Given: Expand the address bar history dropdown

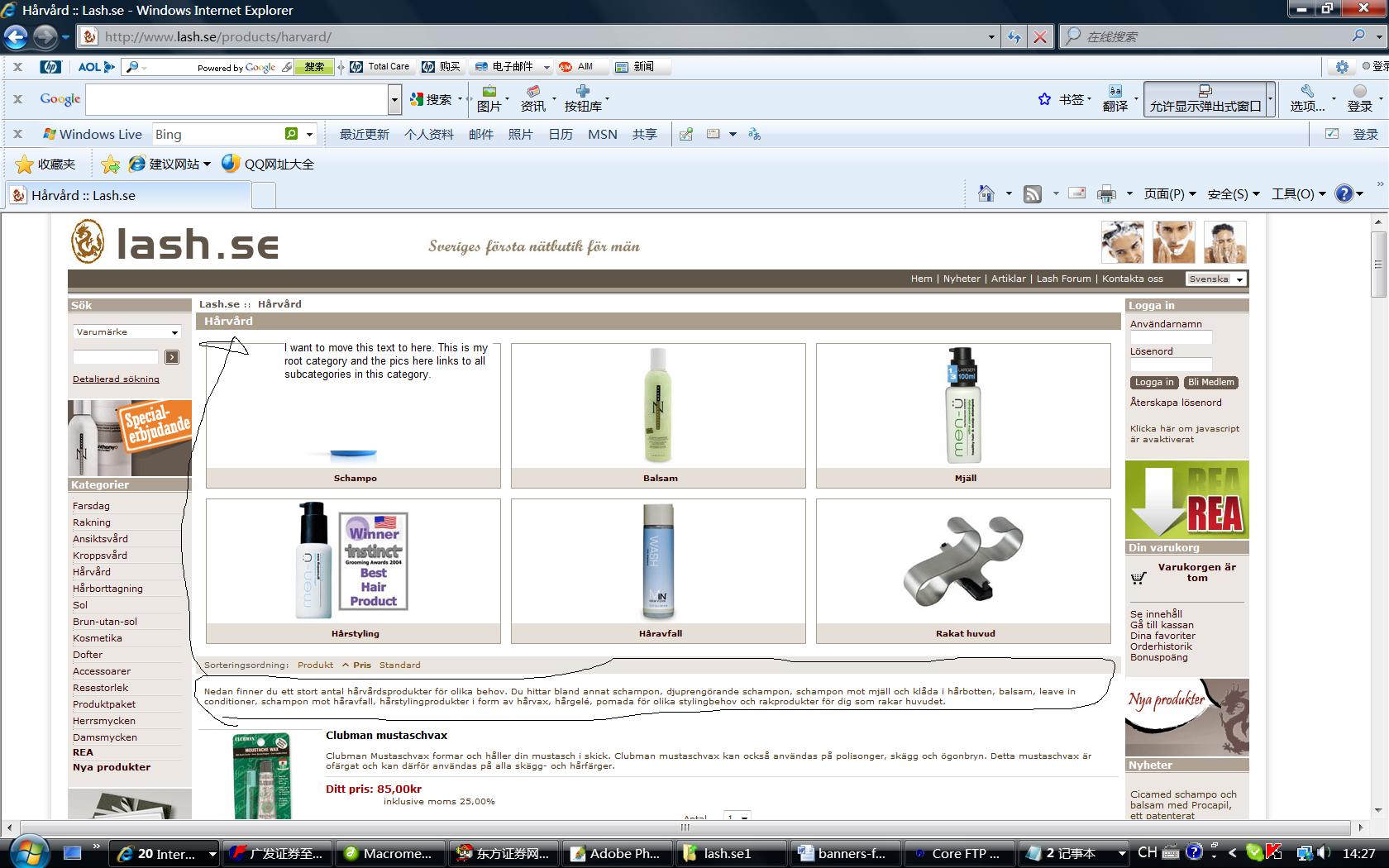Looking at the screenshot, I should click(x=991, y=37).
